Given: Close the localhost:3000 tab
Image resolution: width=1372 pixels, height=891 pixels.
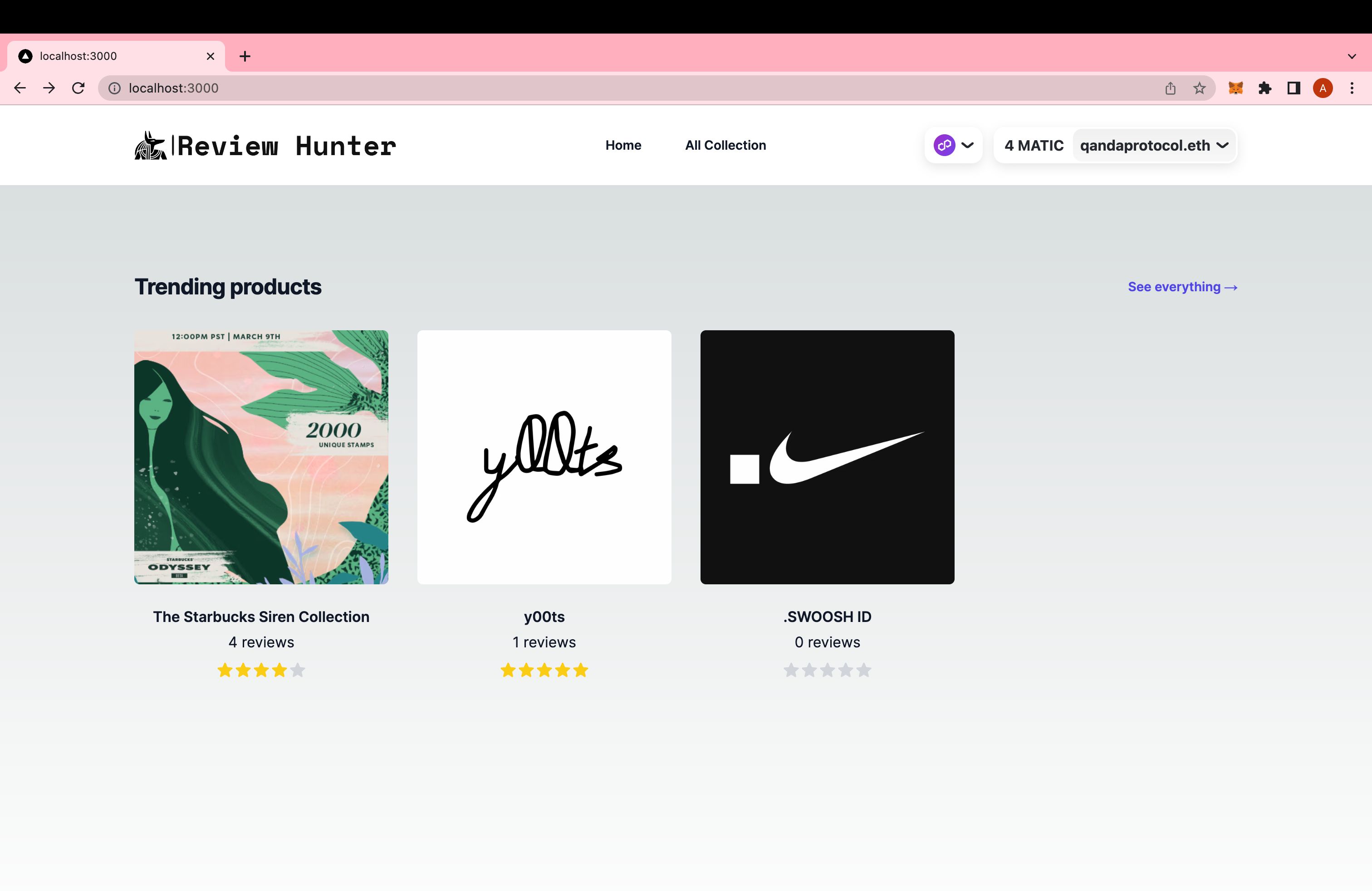Looking at the screenshot, I should [211, 56].
